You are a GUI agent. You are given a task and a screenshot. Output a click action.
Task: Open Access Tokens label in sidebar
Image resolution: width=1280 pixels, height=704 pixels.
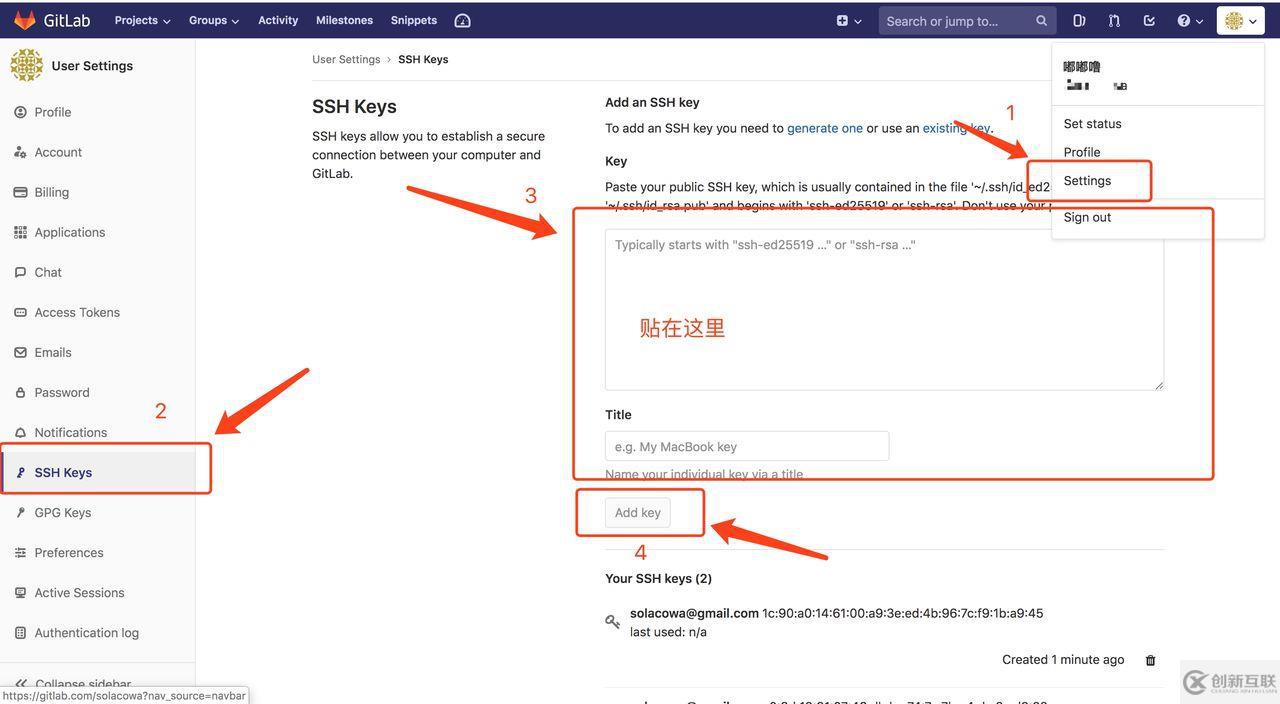coord(77,312)
